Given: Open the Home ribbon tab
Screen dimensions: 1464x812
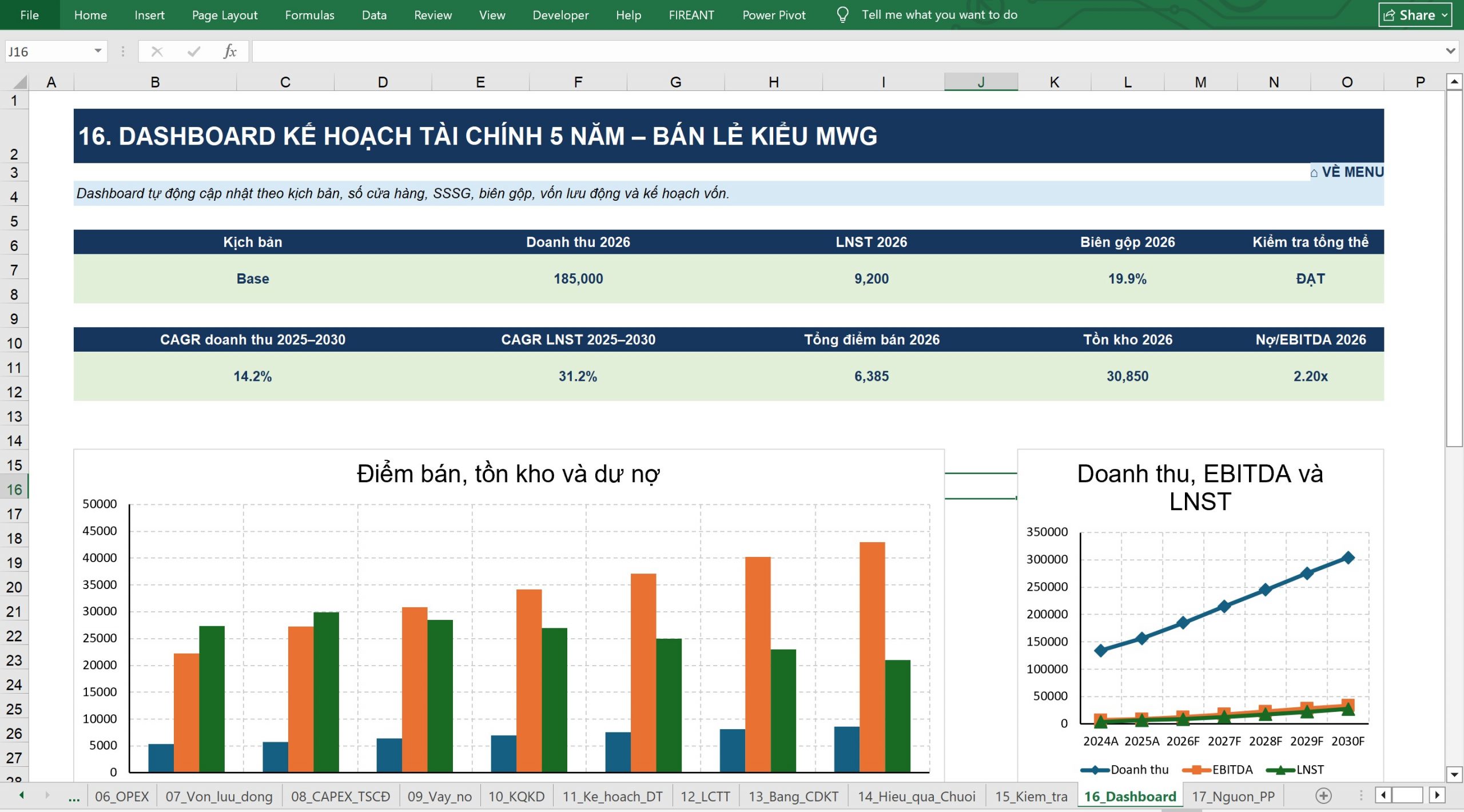Looking at the screenshot, I should (90, 15).
